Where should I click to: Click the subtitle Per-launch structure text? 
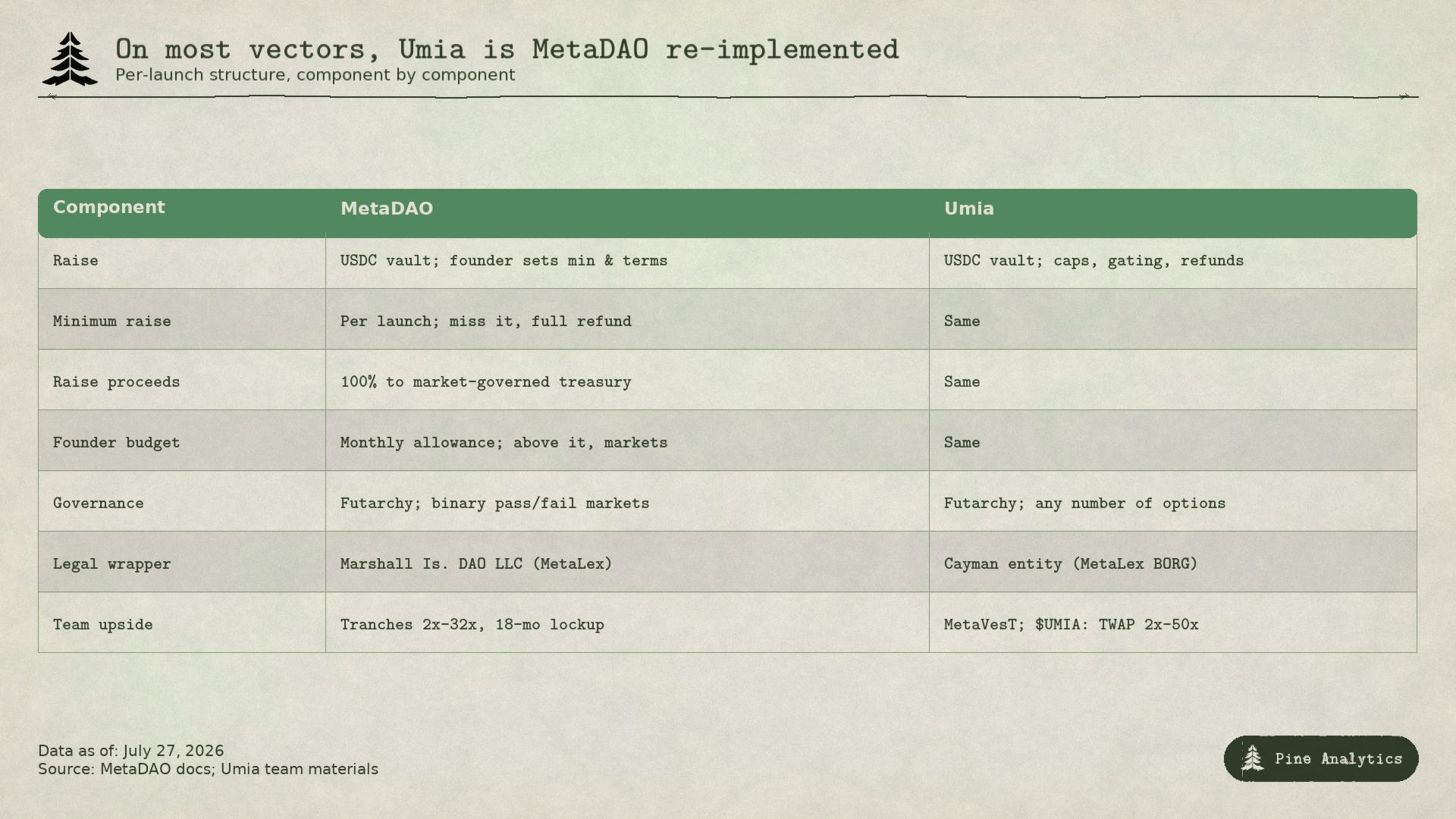click(315, 75)
